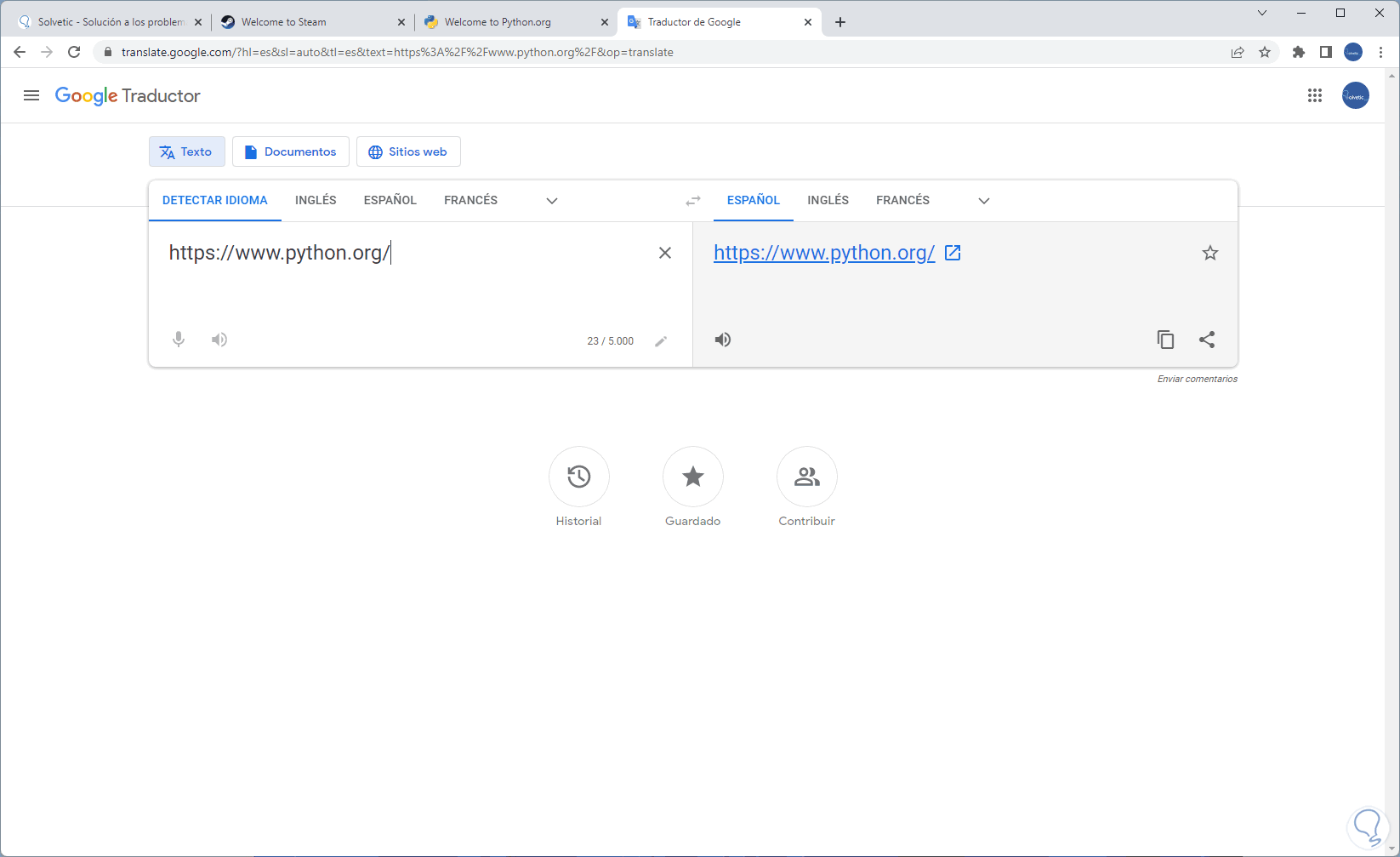The image size is (1400, 857).
Task: Close the Welcome to Python.org tab
Action: tap(605, 22)
